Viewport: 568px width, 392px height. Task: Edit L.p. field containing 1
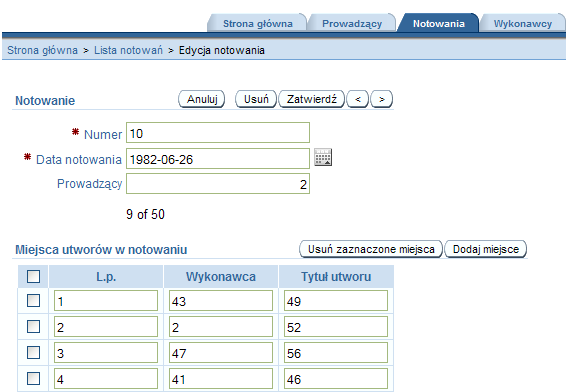(x=106, y=300)
